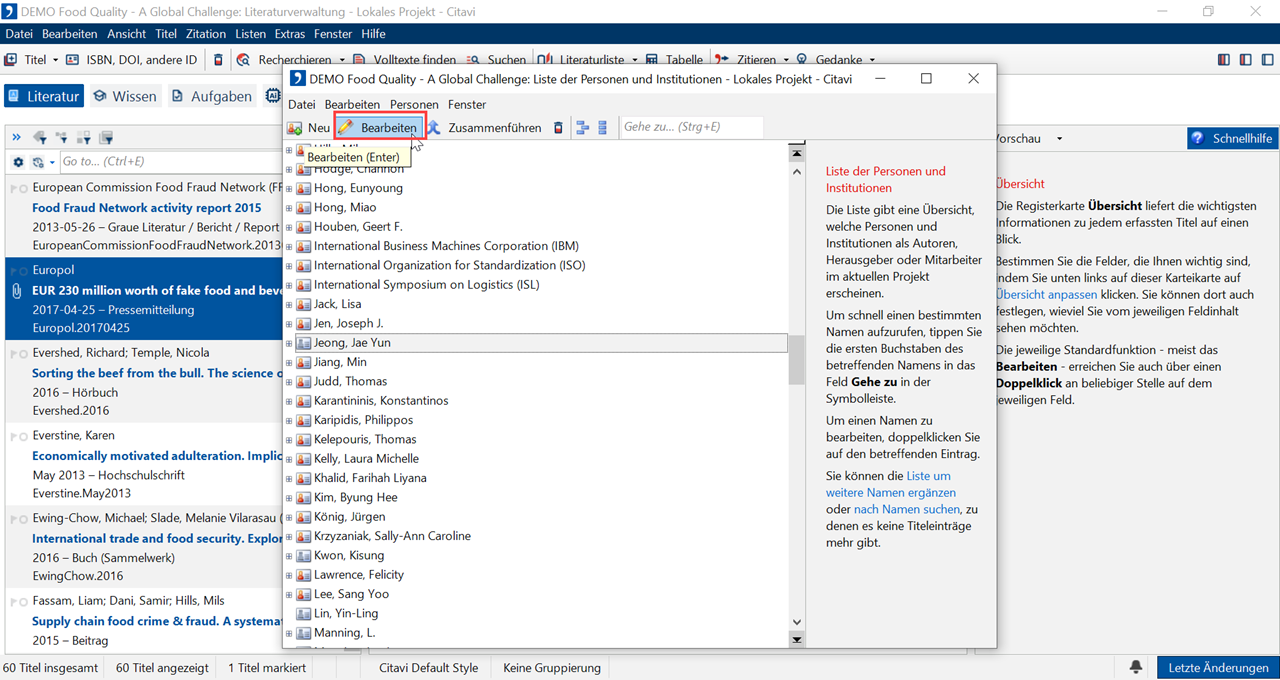Click the blue Schnellhilfe help button
The height and width of the screenshot is (680, 1280).
[1232, 138]
